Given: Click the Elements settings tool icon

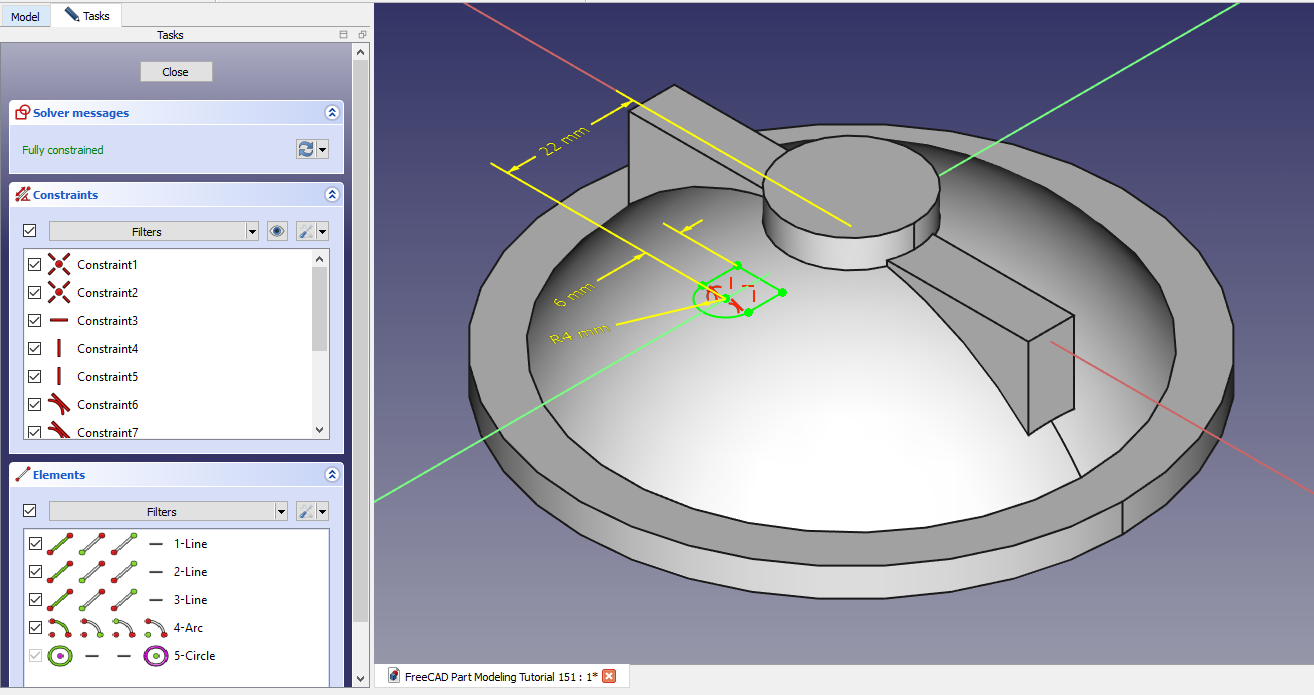Looking at the screenshot, I should [x=307, y=511].
